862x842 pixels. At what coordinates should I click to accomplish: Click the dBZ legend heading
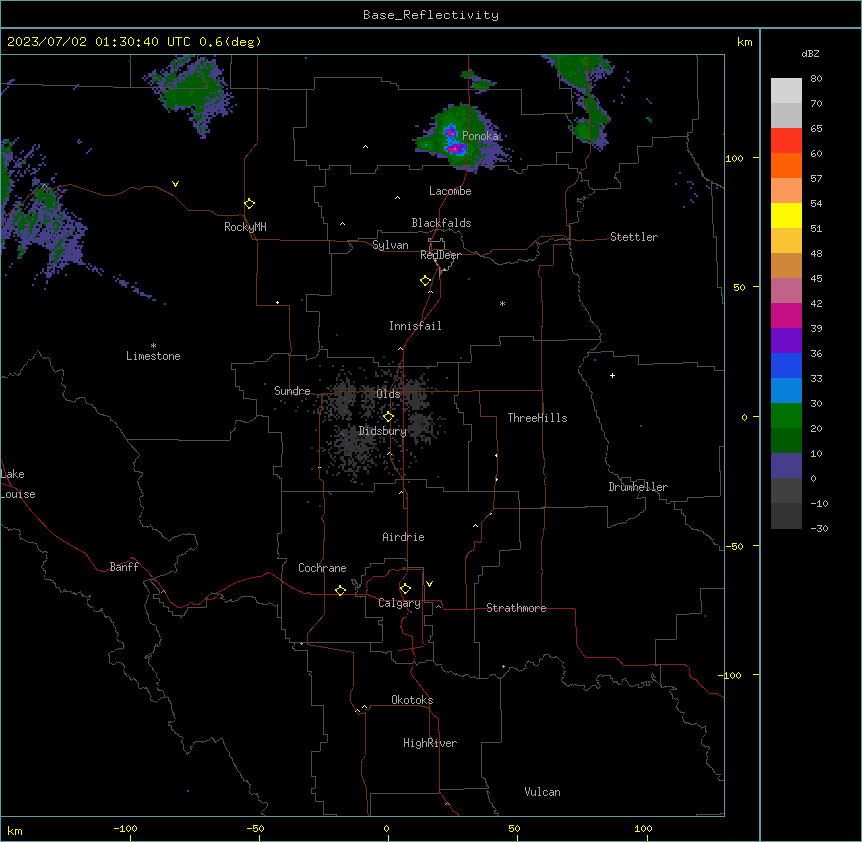(x=810, y=54)
